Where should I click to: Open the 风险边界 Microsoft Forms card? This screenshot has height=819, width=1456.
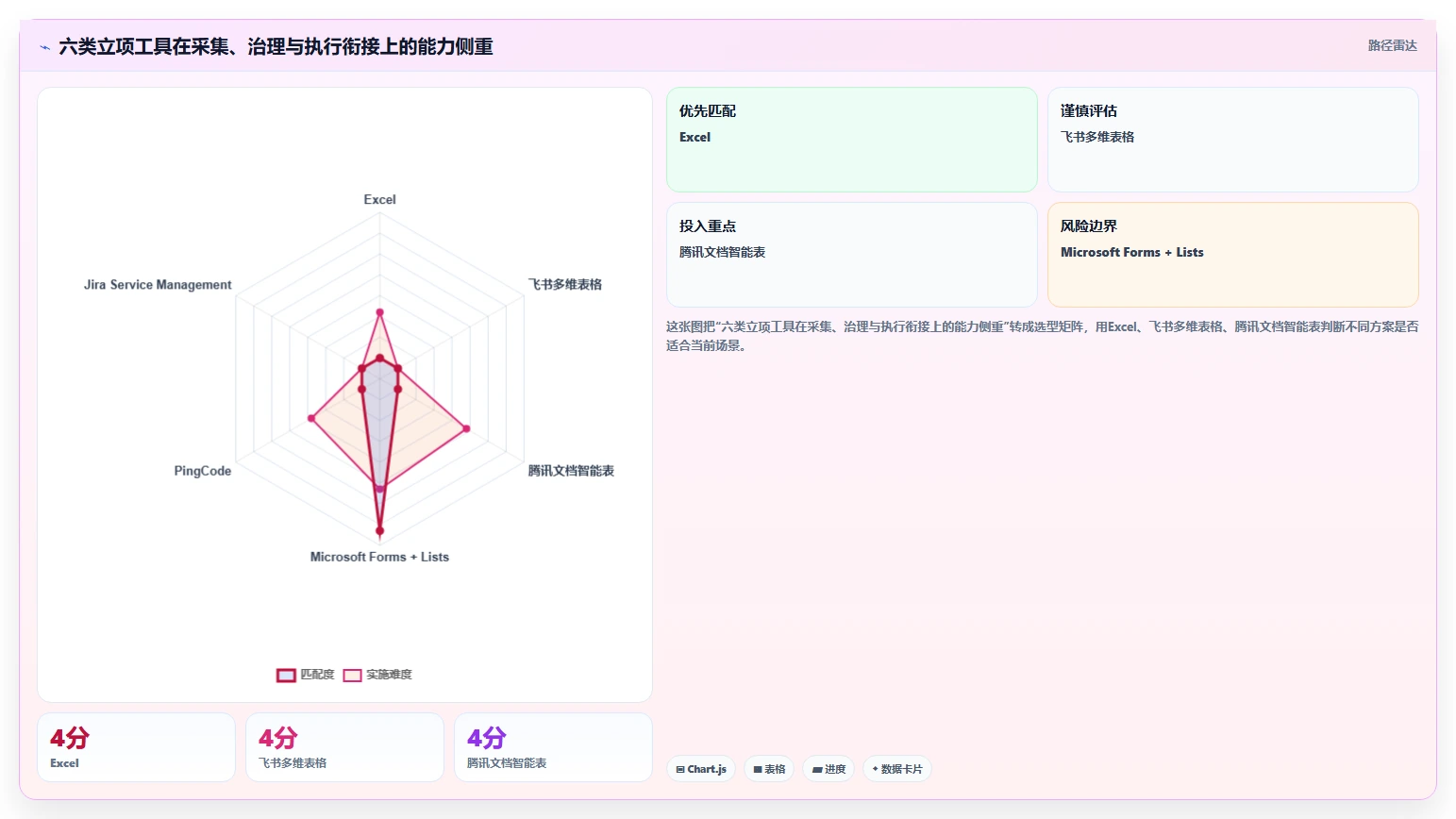[x=1232, y=255]
